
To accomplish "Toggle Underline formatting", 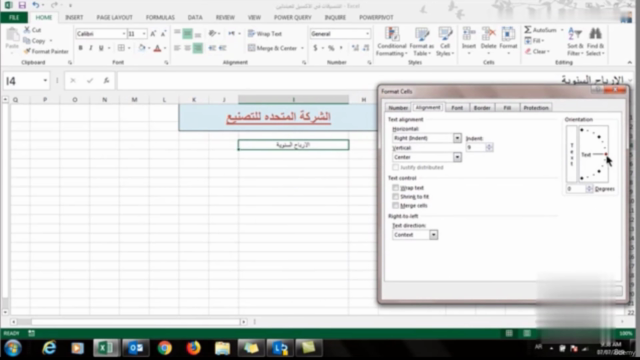I will point(101,48).
